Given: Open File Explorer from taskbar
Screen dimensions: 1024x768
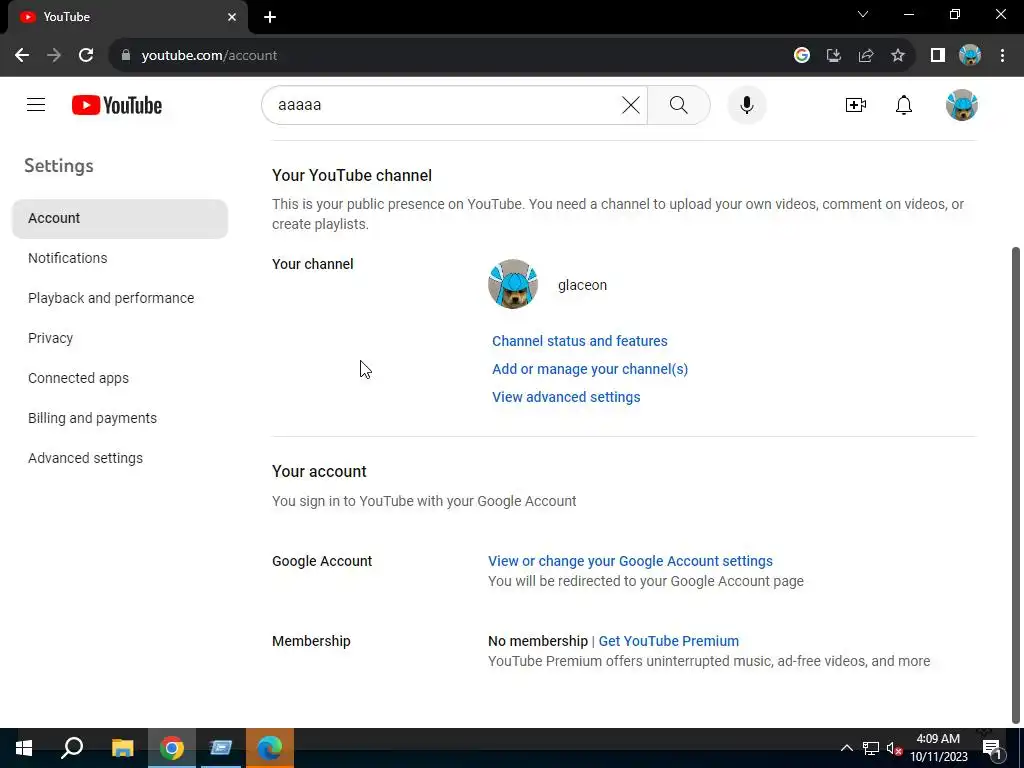Looking at the screenshot, I should (122, 748).
